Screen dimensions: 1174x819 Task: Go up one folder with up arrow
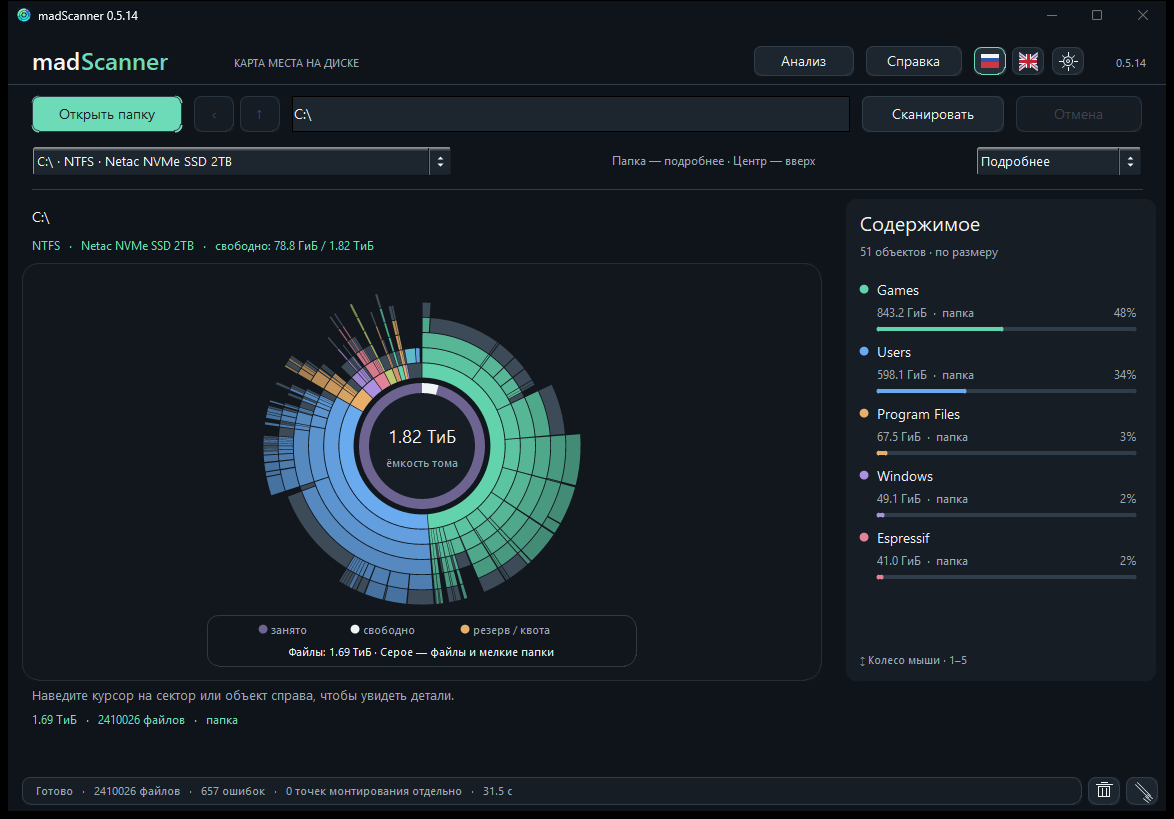259,114
